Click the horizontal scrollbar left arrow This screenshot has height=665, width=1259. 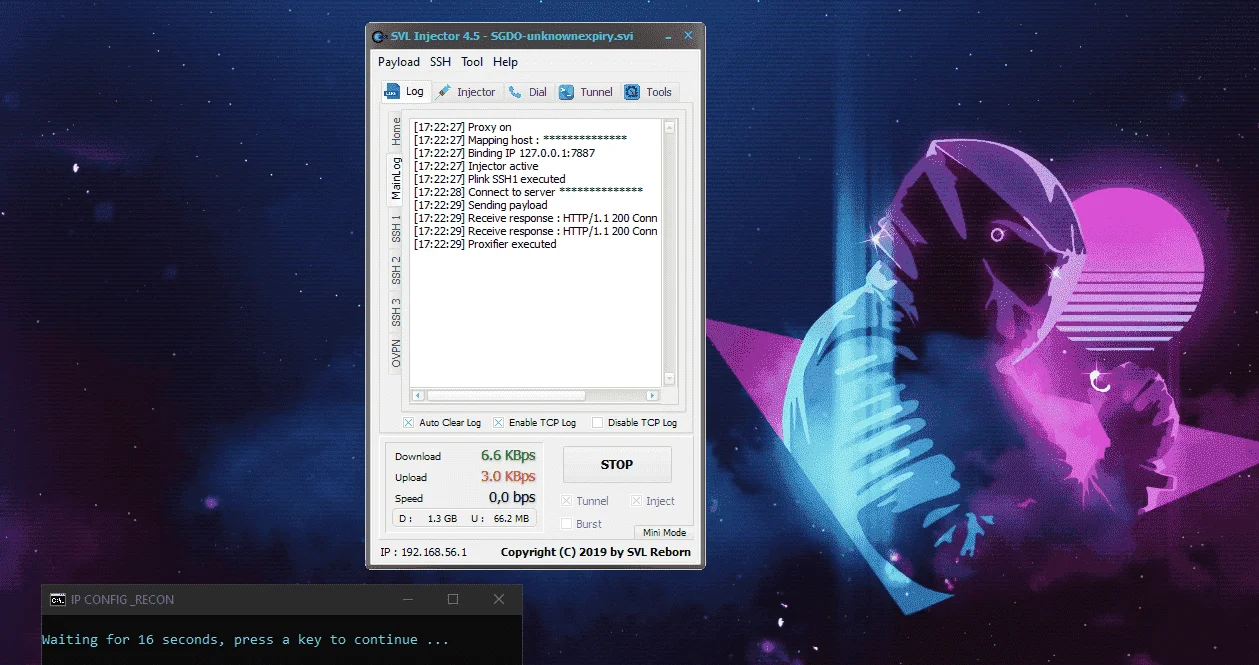point(418,396)
